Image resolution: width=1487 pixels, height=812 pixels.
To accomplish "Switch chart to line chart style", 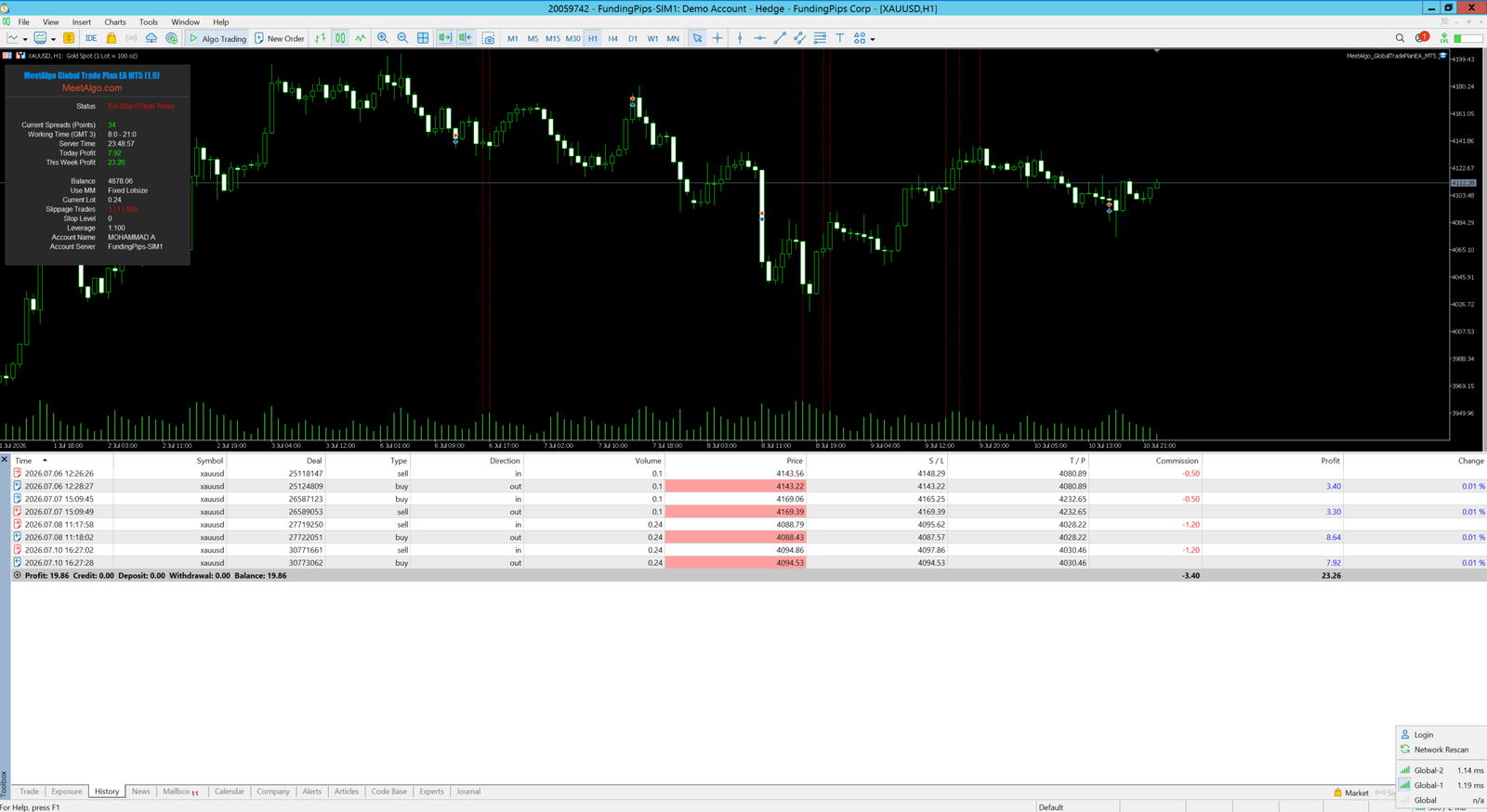I will tap(361, 38).
